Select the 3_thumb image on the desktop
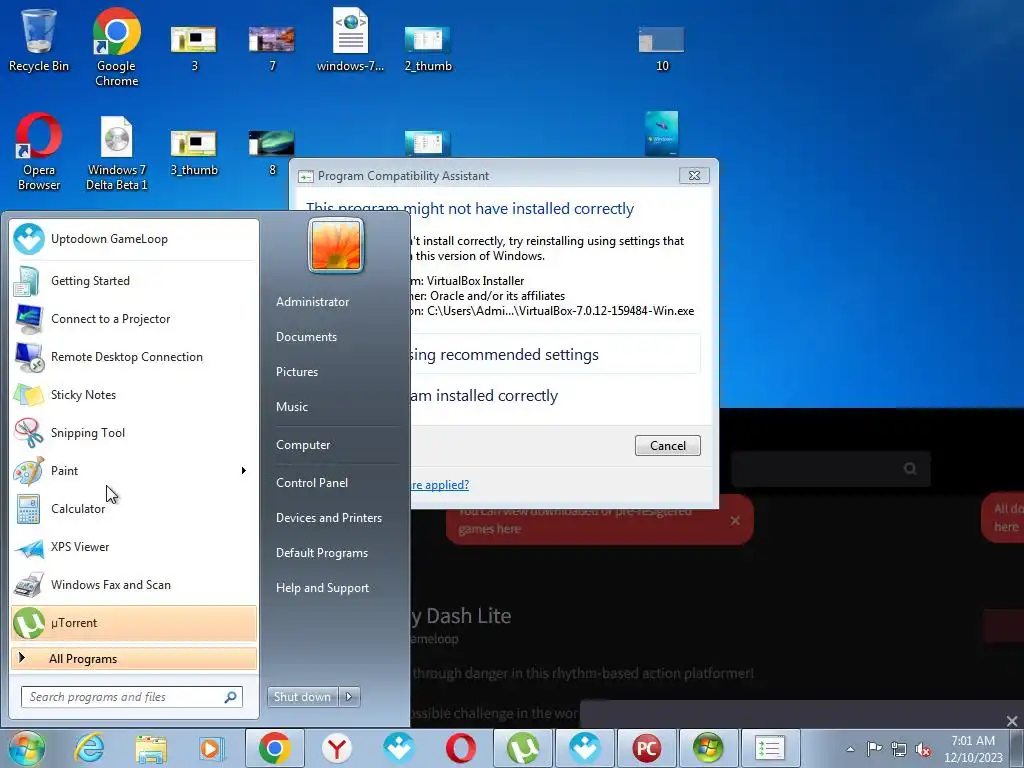This screenshot has width=1024, height=768. [194, 153]
